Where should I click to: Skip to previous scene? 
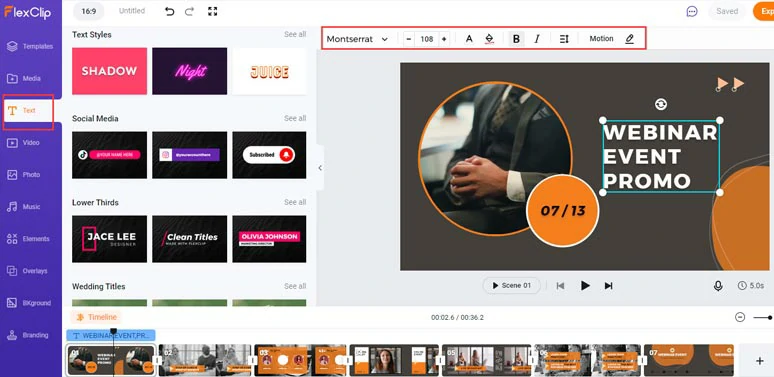click(x=560, y=286)
